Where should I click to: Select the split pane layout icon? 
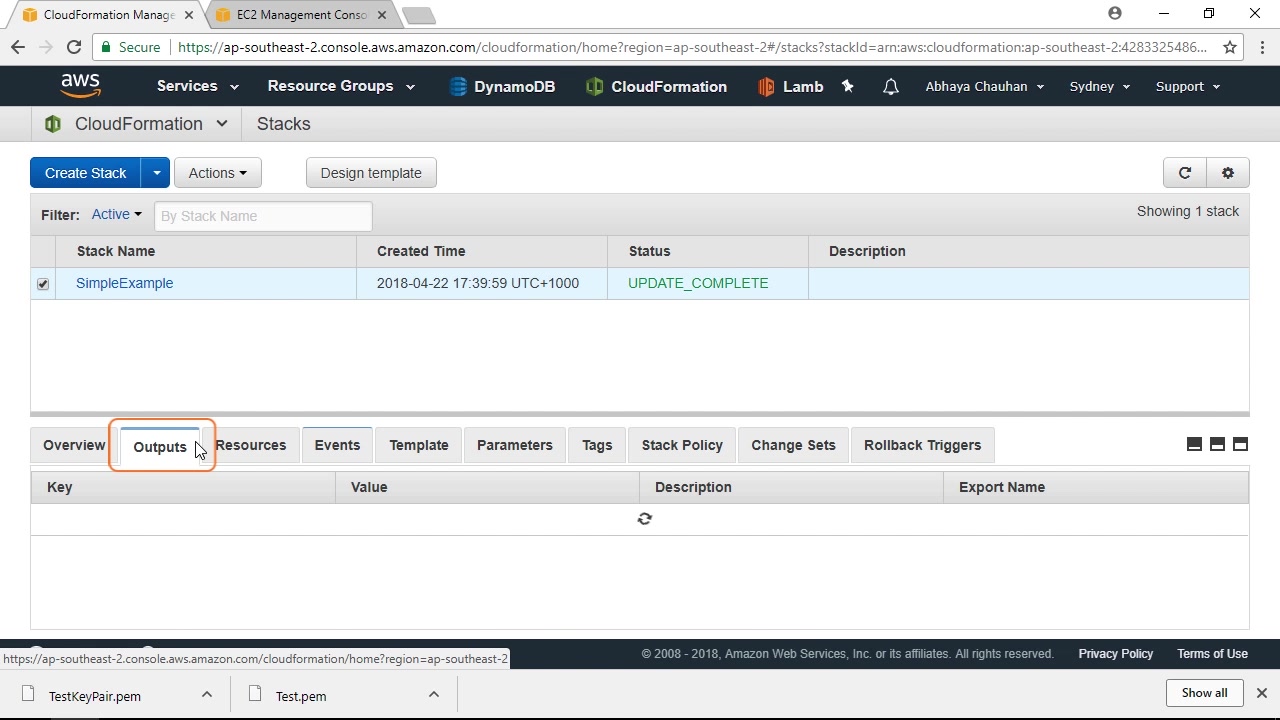tap(1217, 445)
